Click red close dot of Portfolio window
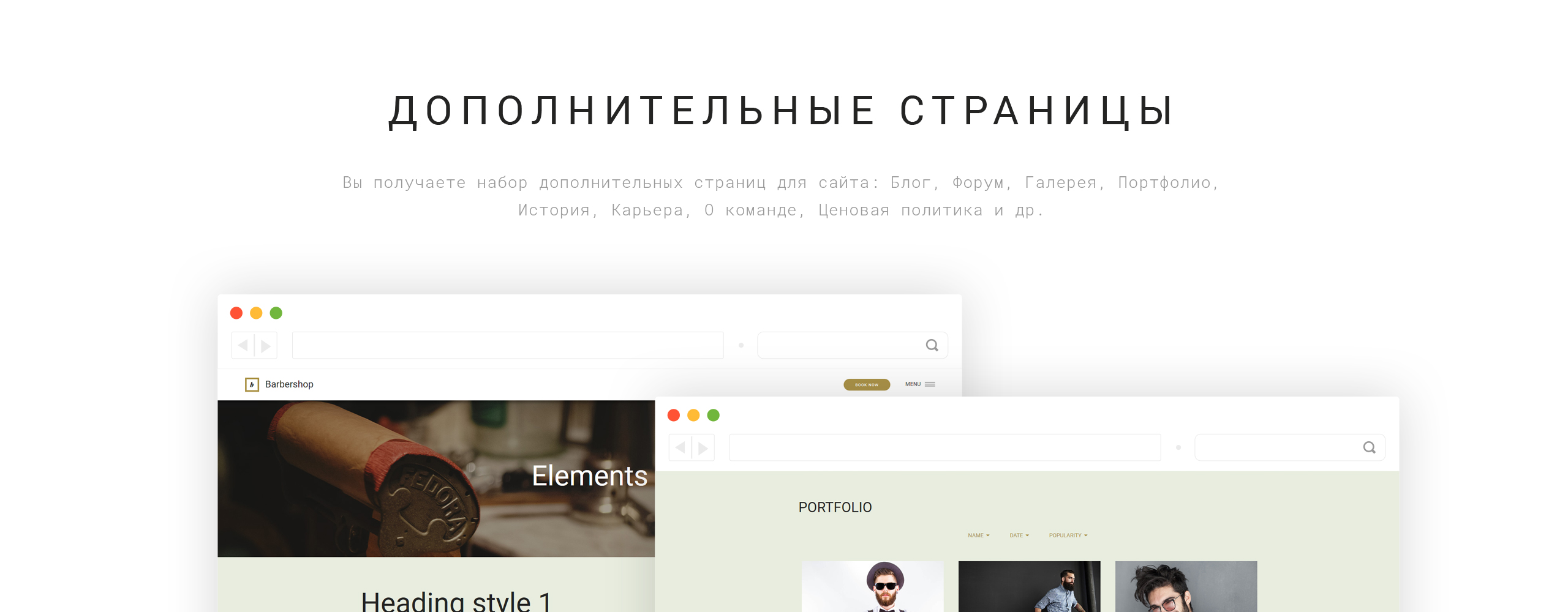The height and width of the screenshot is (612, 1568). coord(674,415)
